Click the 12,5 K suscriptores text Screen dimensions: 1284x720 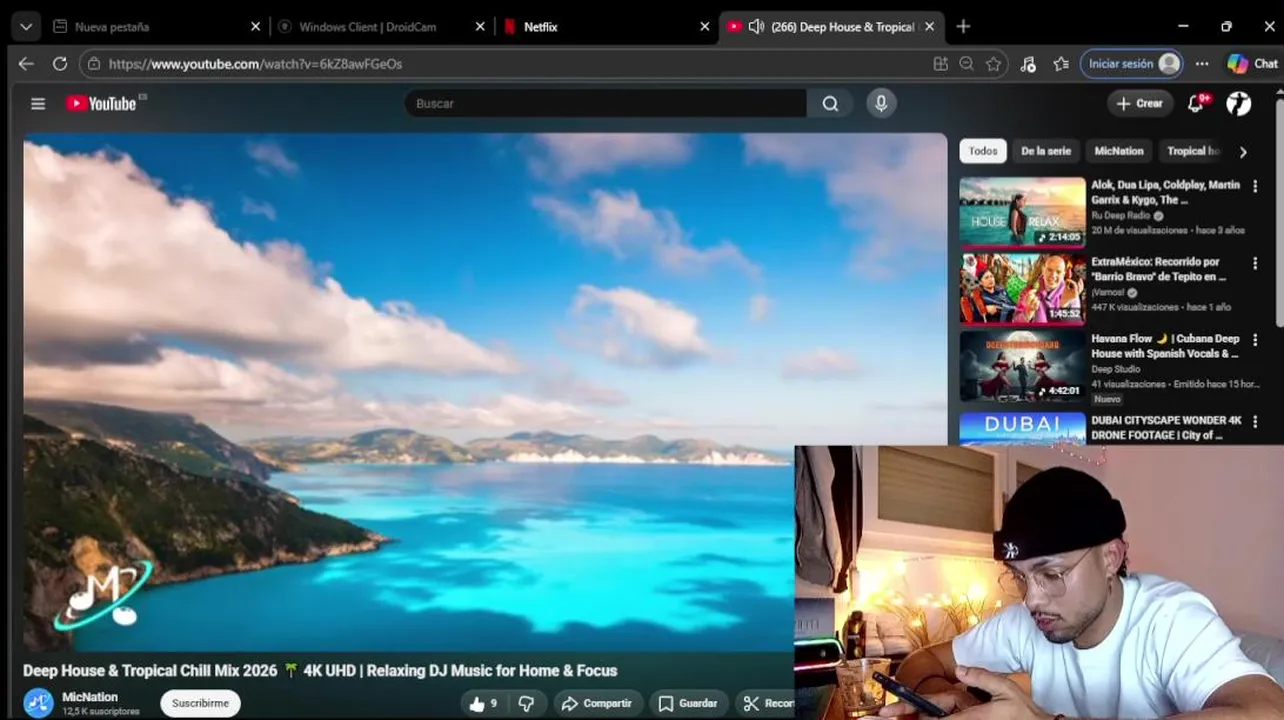[x=100, y=711]
